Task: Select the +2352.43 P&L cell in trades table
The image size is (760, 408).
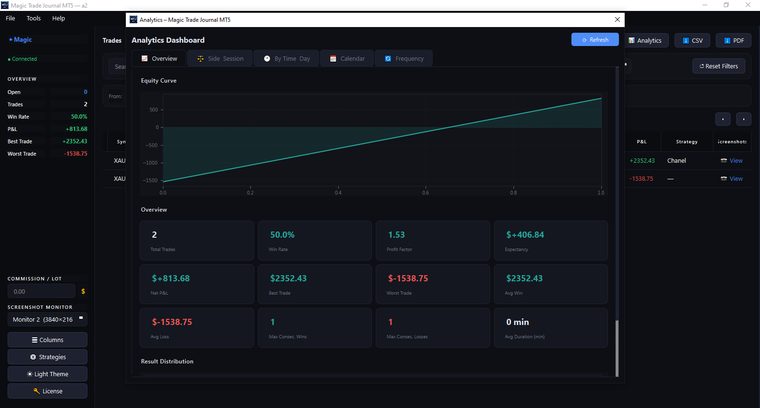Action: [x=642, y=160]
